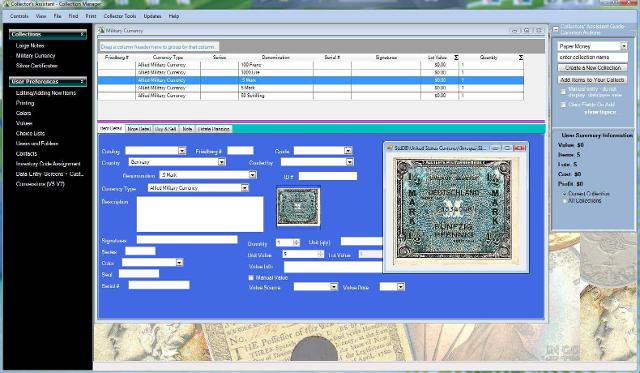Toggle the Manual entry checkbox in guide panel

[563, 92]
